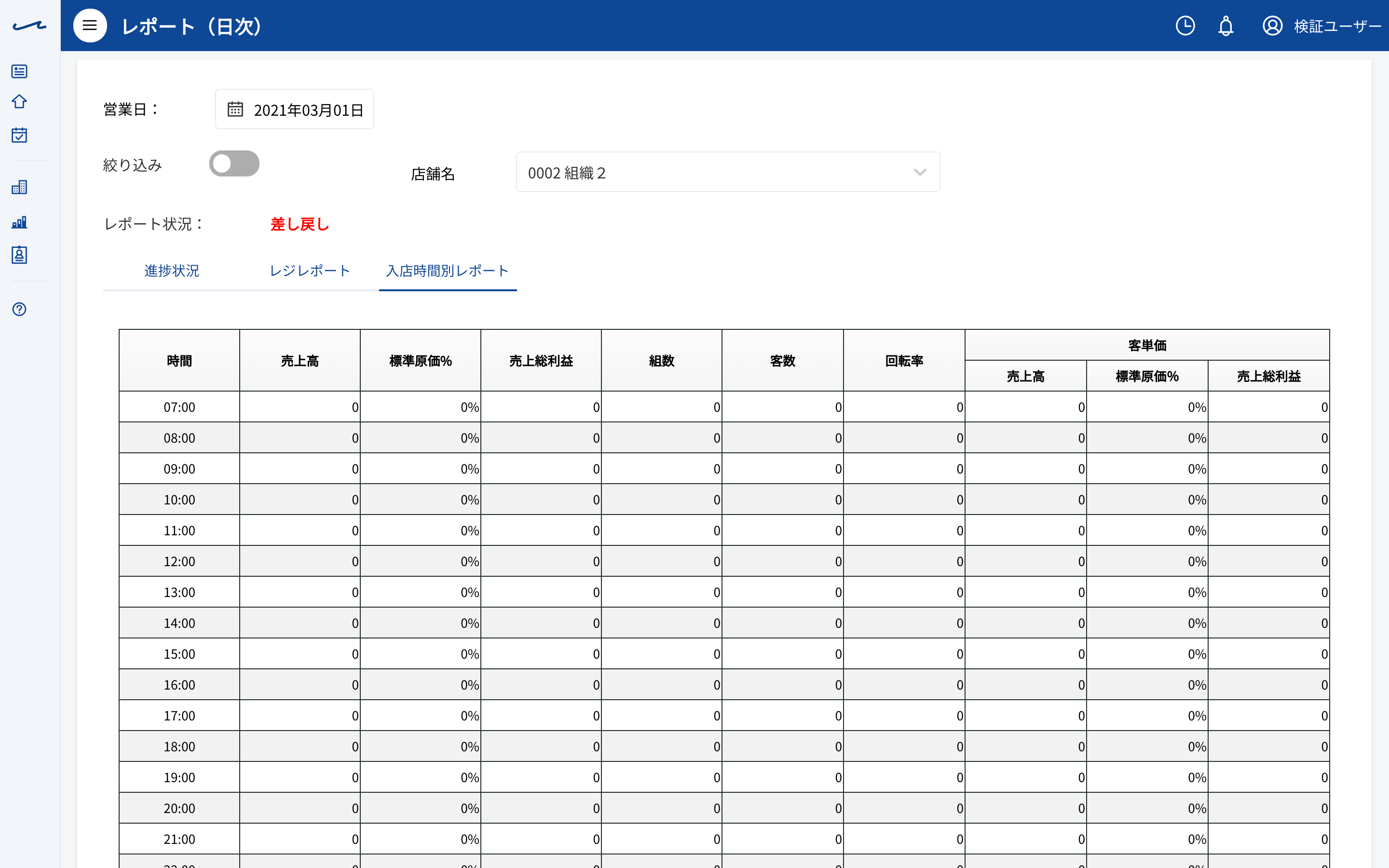The width and height of the screenshot is (1389, 868).
Task: Click the 組数 column header
Action: pyautogui.click(x=661, y=361)
